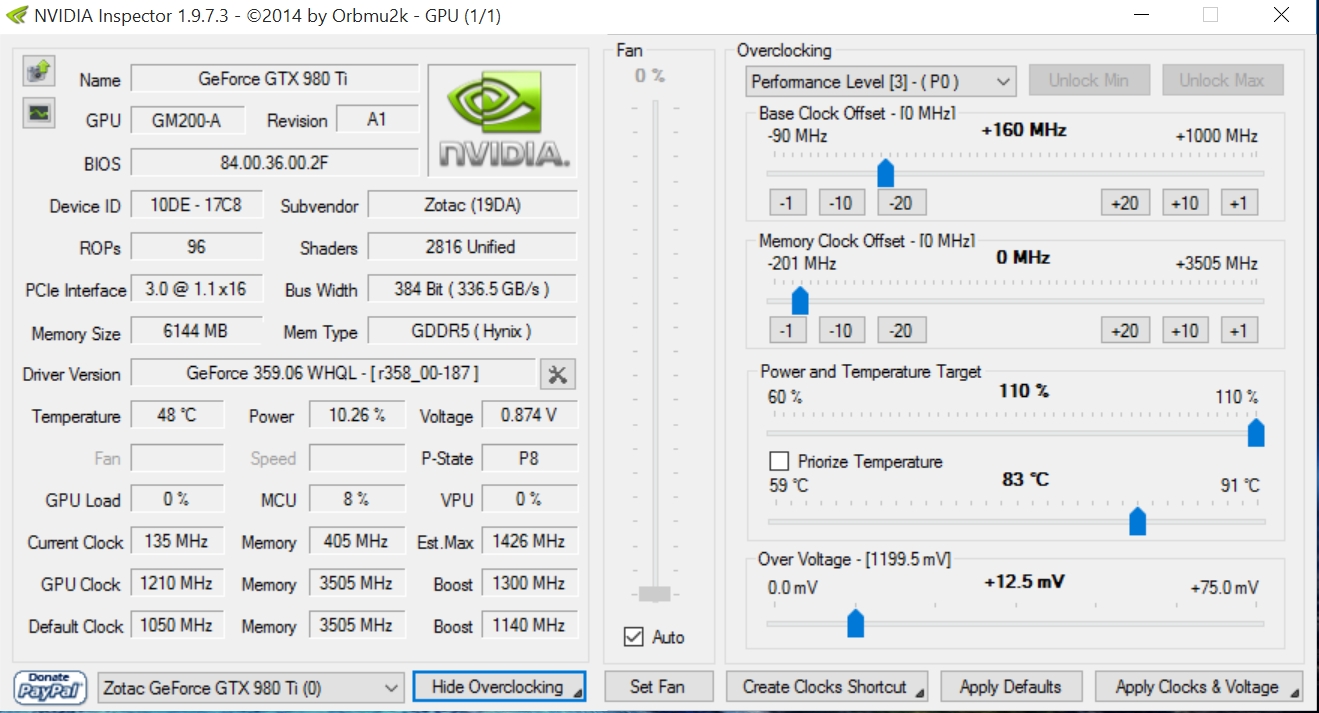Viewport: 1319px width, 713px height.
Task: Click the fan speed vertical slider thumb
Action: pos(654,594)
